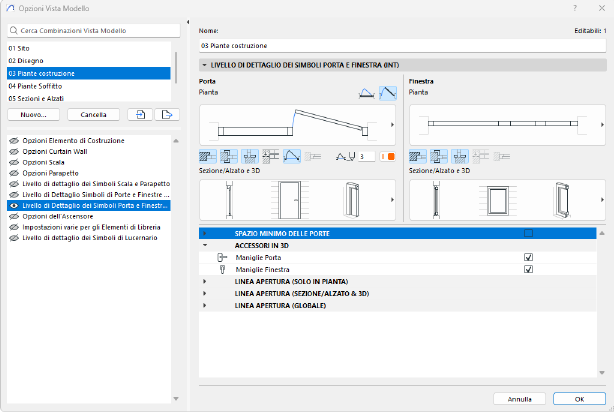The image size is (614, 412).
Task: Select the highlighted door swing symbol icon
Action: pyautogui.click(x=387, y=93)
